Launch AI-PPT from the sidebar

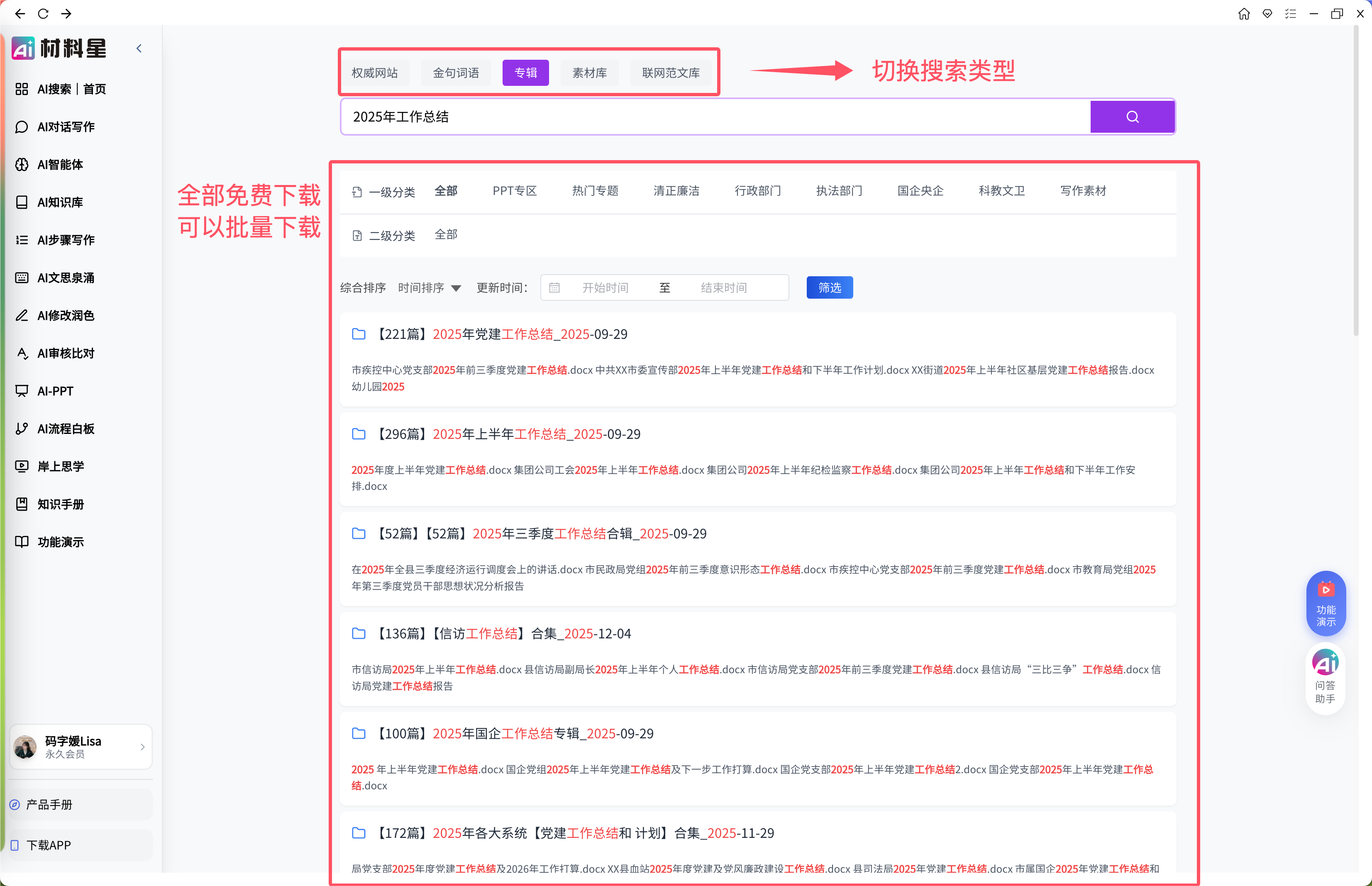point(55,391)
